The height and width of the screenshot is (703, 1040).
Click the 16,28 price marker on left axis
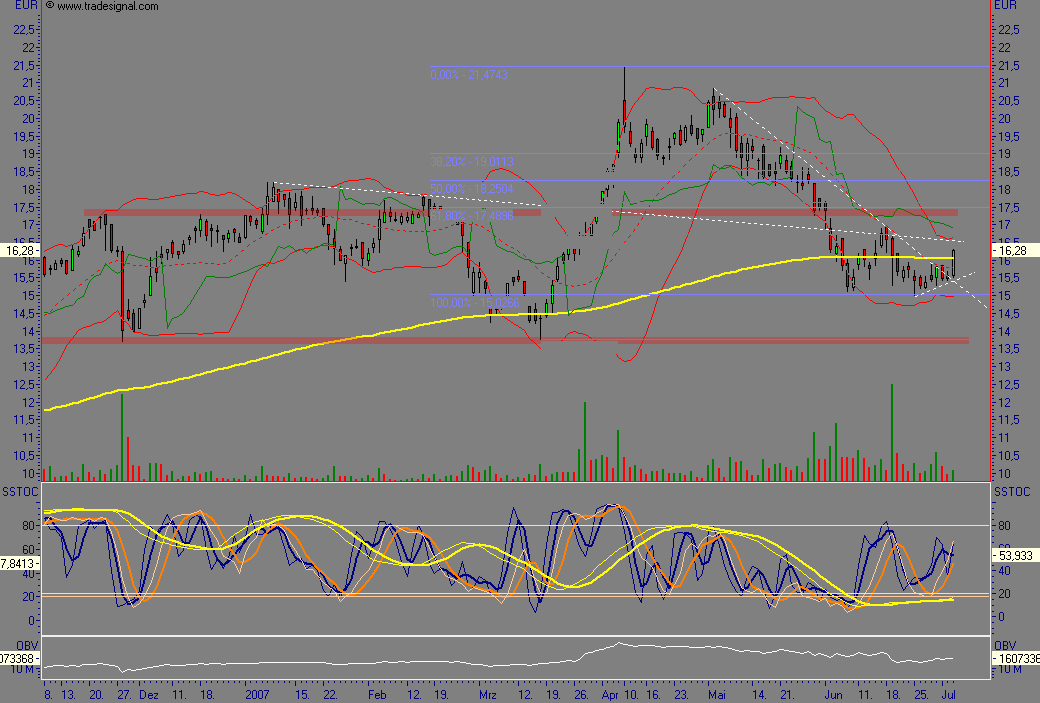click(x=20, y=250)
